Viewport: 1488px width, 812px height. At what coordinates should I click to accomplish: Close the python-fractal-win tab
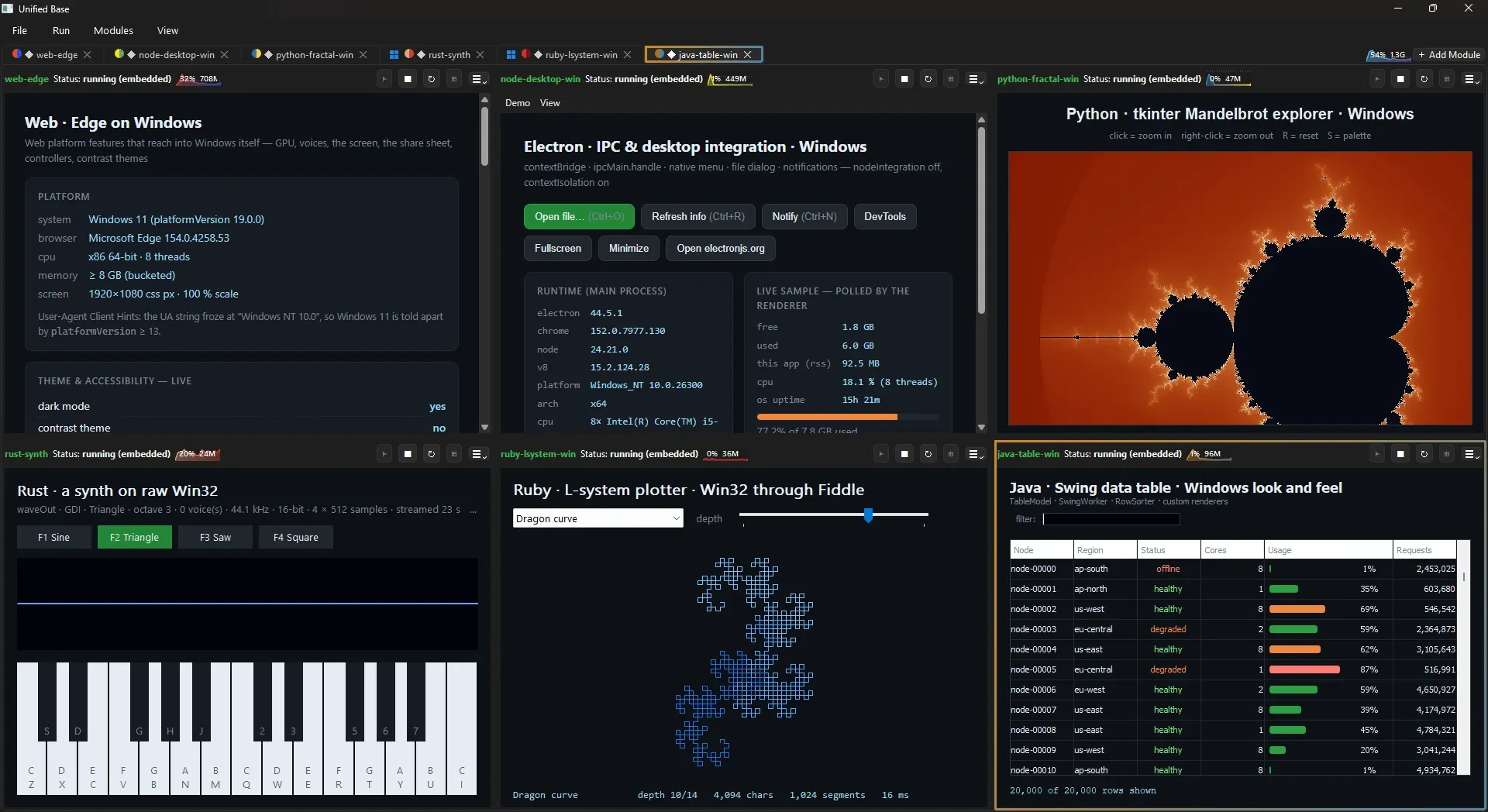(x=363, y=54)
